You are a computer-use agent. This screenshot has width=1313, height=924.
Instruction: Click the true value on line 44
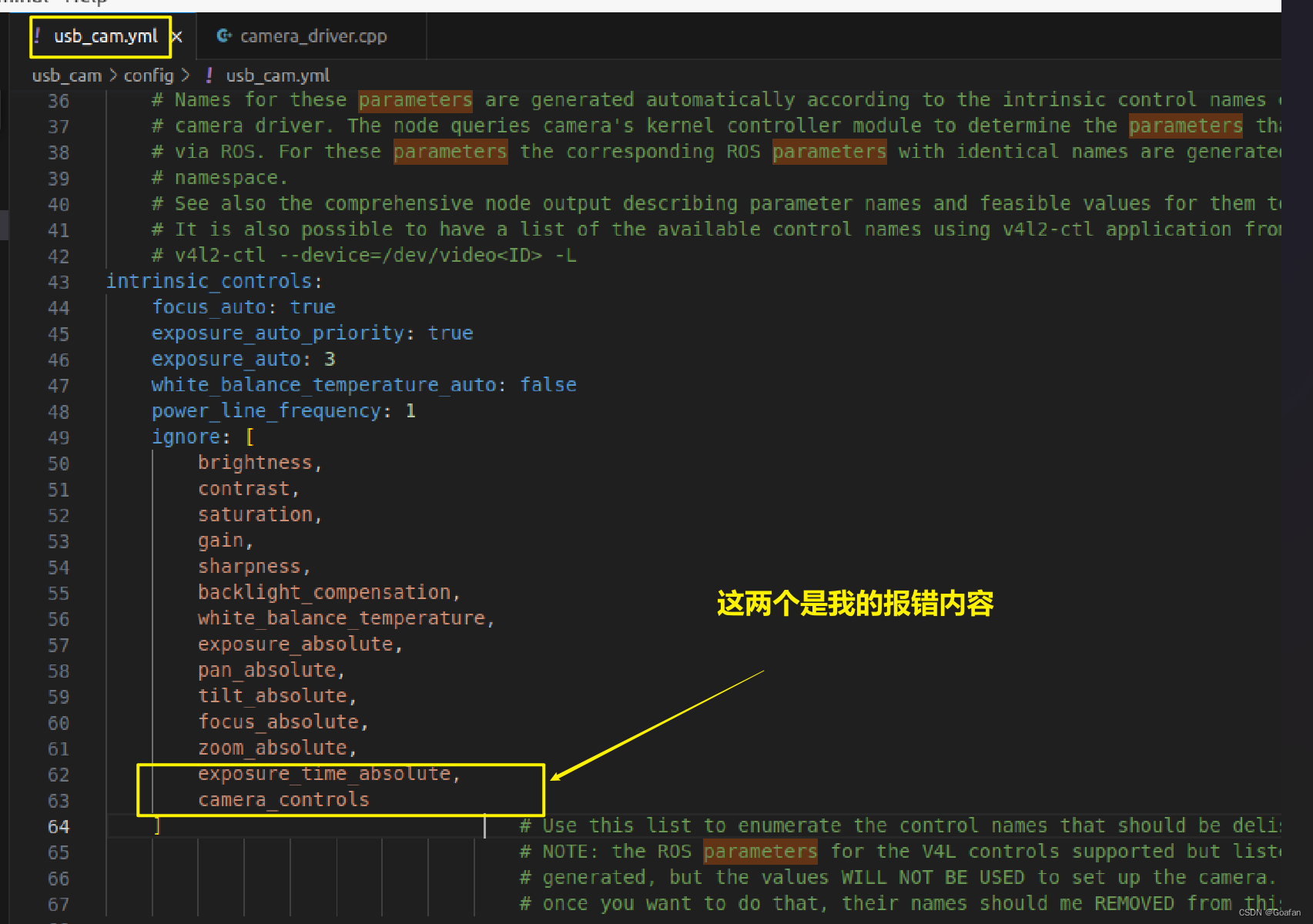(x=313, y=307)
